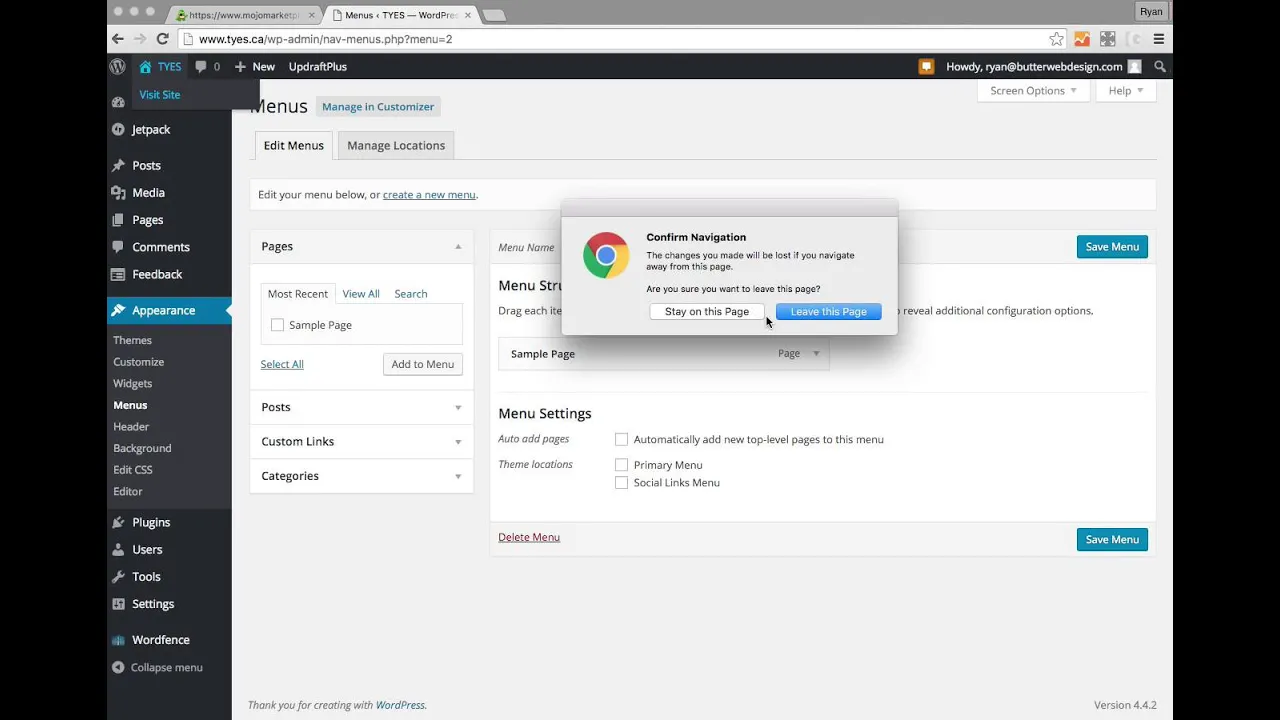Reload the page with the refresh icon

click(162, 39)
